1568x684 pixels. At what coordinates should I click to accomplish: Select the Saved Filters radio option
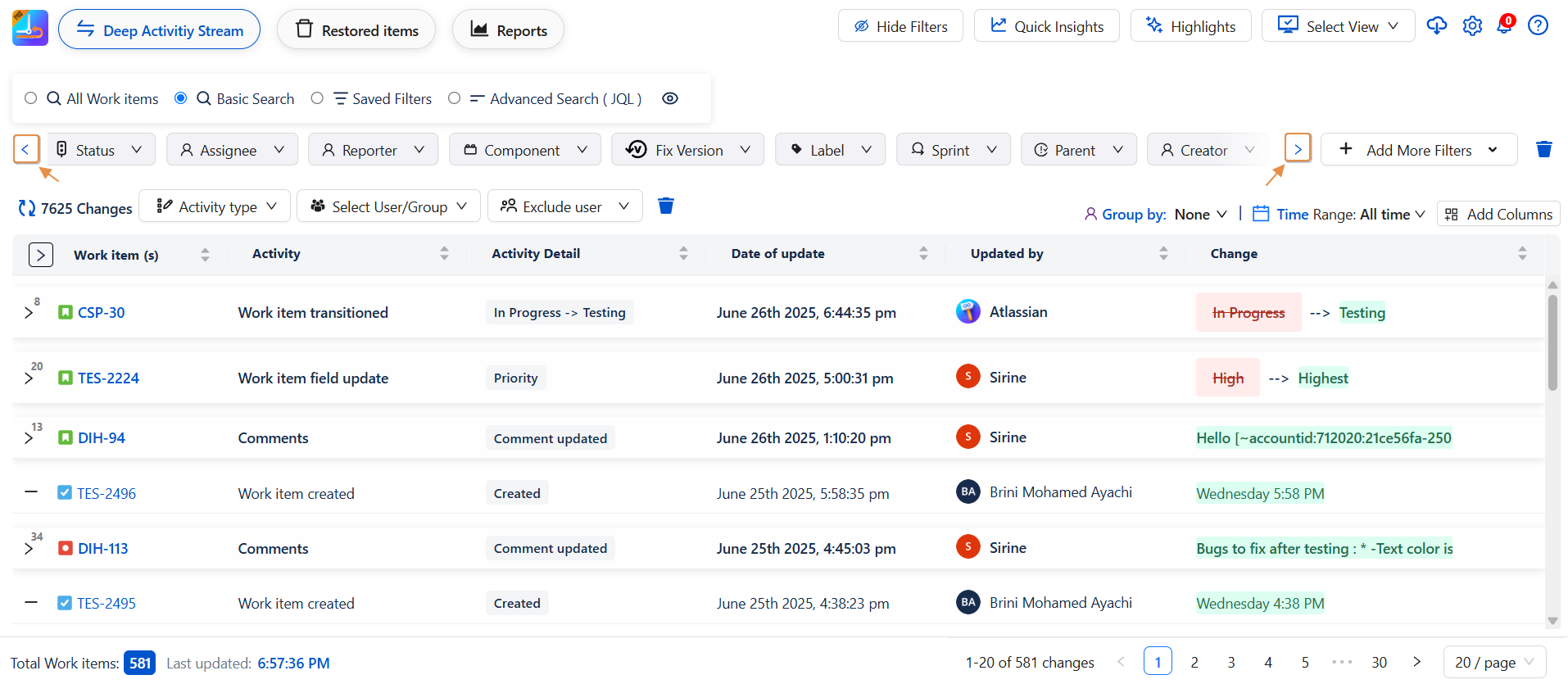(x=317, y=98)
